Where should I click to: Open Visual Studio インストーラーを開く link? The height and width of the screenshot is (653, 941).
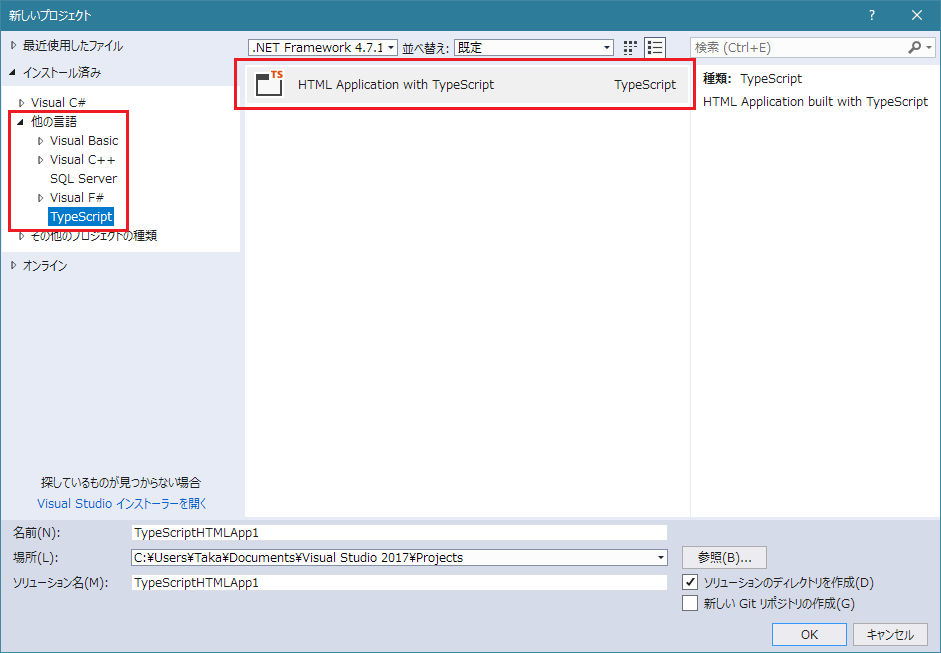122,504
